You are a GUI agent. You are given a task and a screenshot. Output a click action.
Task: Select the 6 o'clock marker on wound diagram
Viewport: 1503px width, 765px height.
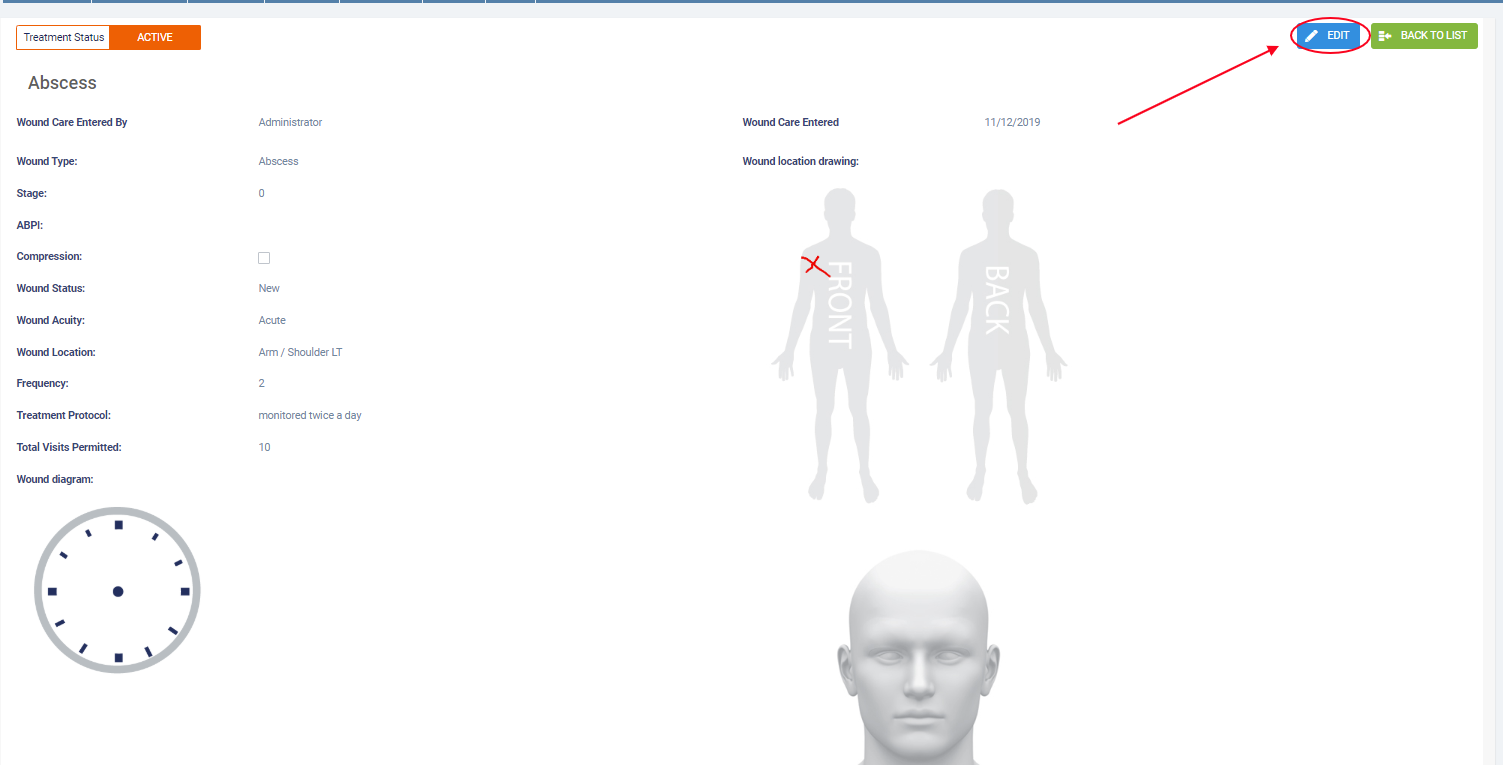[118, 658]
